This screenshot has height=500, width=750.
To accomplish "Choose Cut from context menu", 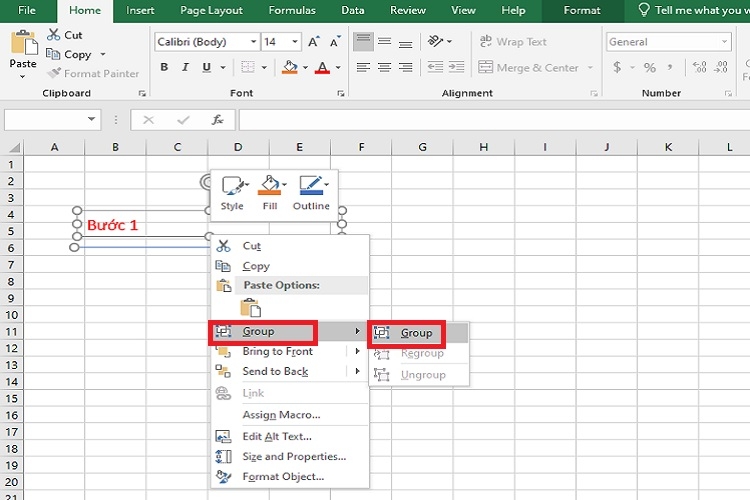I will [290, 246].
